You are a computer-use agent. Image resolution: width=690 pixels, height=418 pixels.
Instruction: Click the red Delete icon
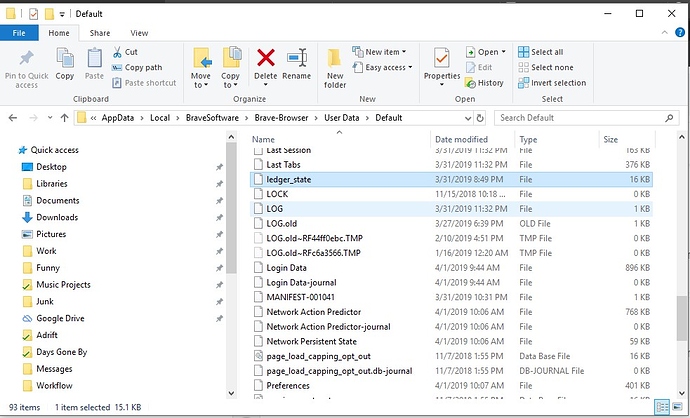point(266,58)
